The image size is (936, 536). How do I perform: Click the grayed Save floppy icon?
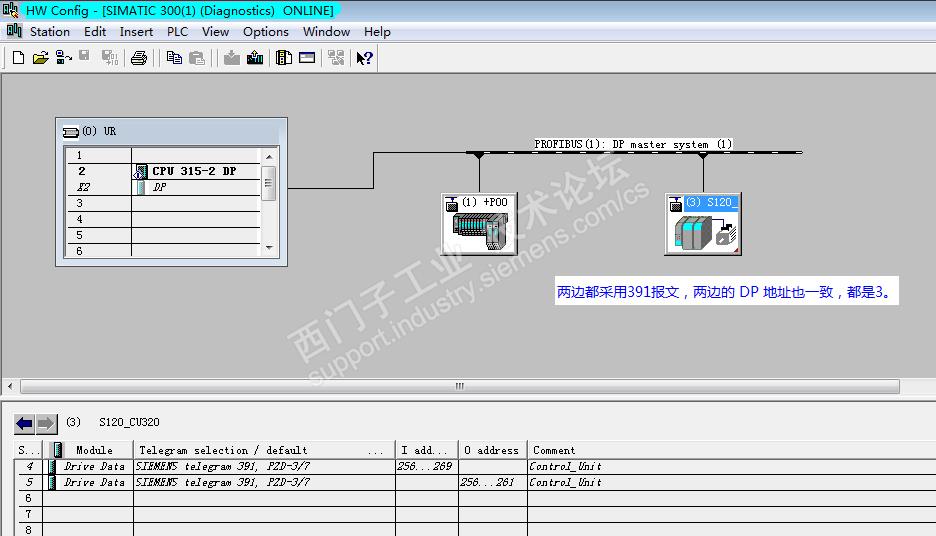(x=84, y=56)
